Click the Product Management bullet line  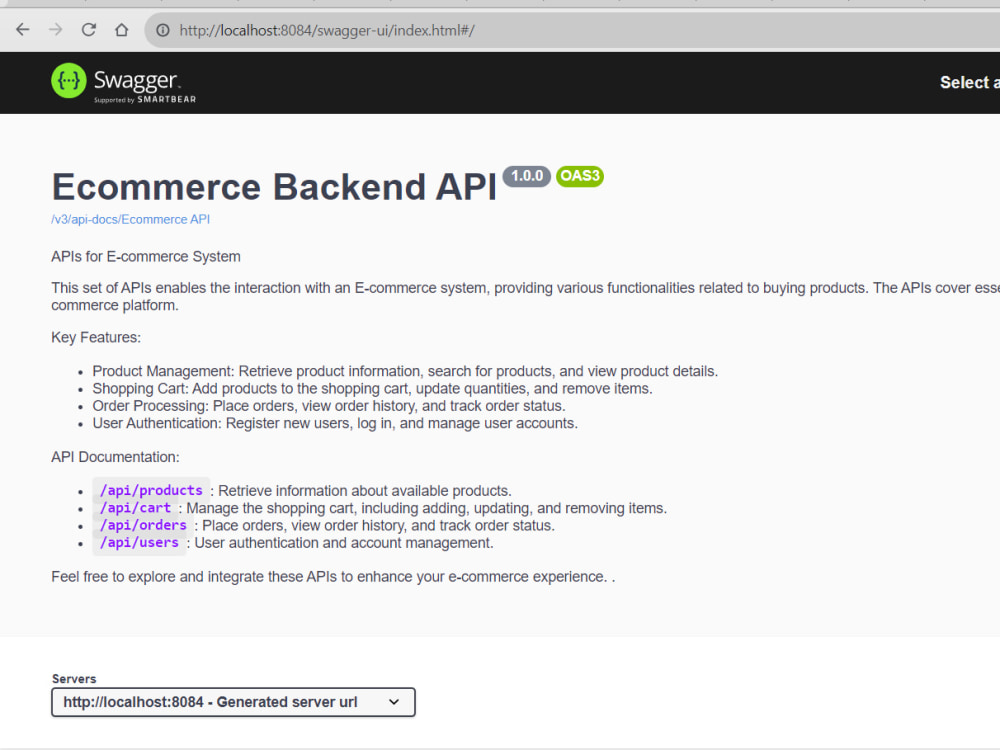pyautogui.click(x=405, y=371)
